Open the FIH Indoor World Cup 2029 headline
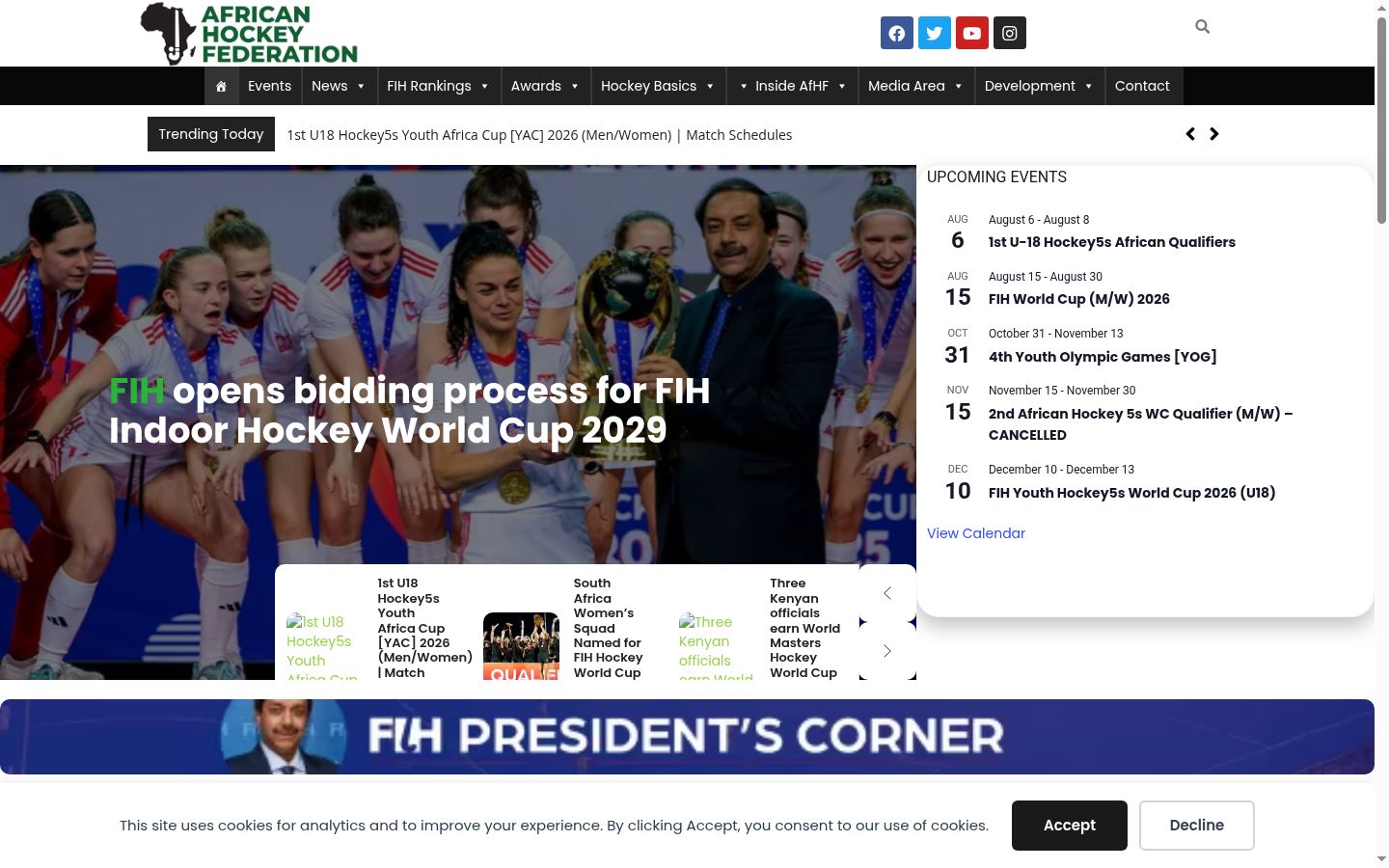 [410, 410]
